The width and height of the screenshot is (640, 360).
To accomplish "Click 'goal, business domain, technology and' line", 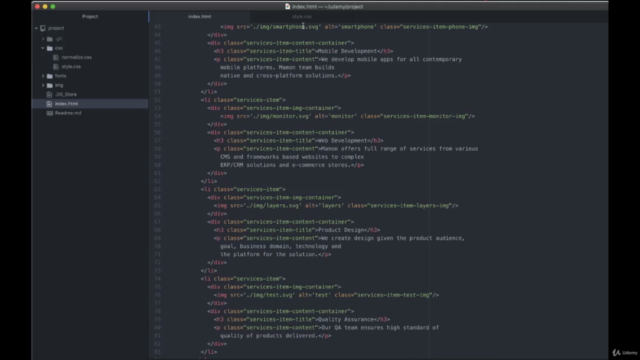I will coord(280,246).
